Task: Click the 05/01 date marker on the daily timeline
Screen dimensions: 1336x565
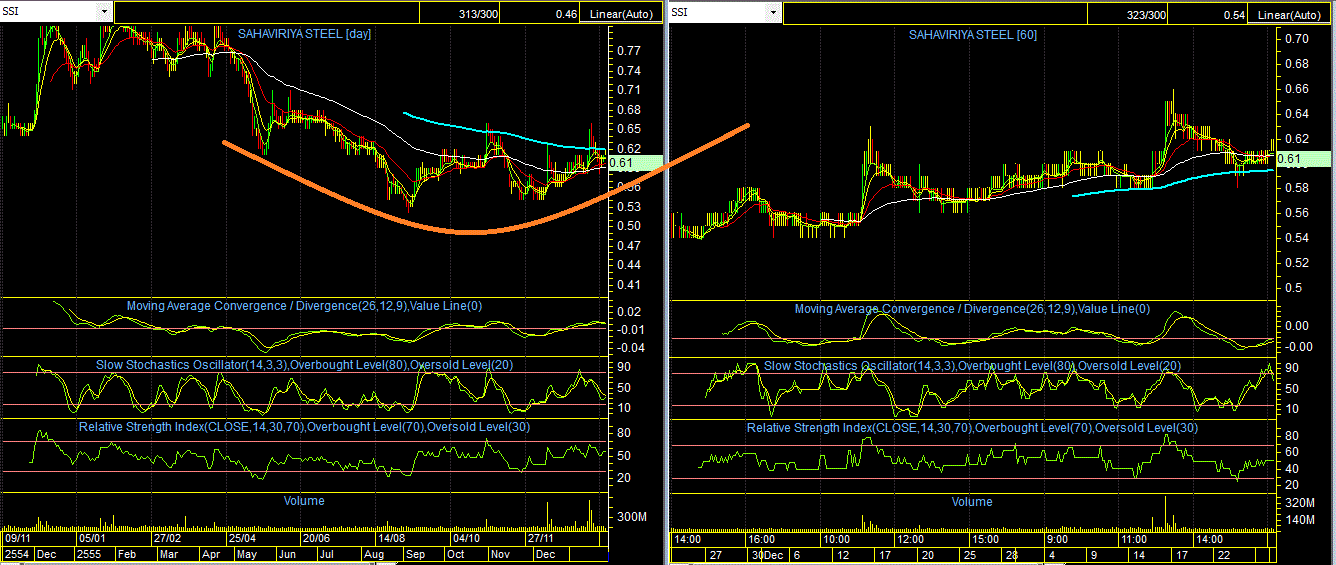Action: [93, 537]
